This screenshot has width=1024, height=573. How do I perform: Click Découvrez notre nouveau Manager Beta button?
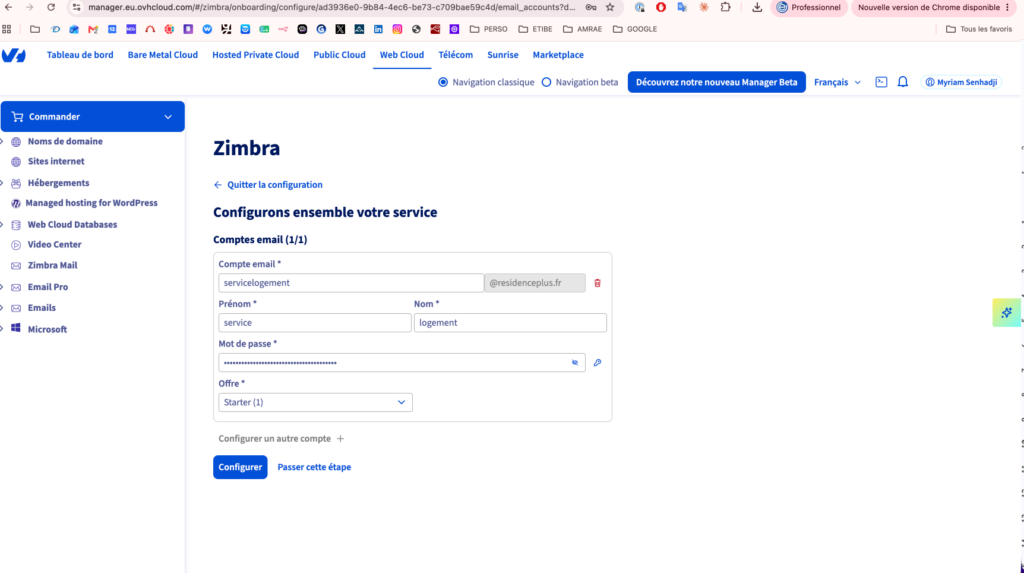(716, 82)
